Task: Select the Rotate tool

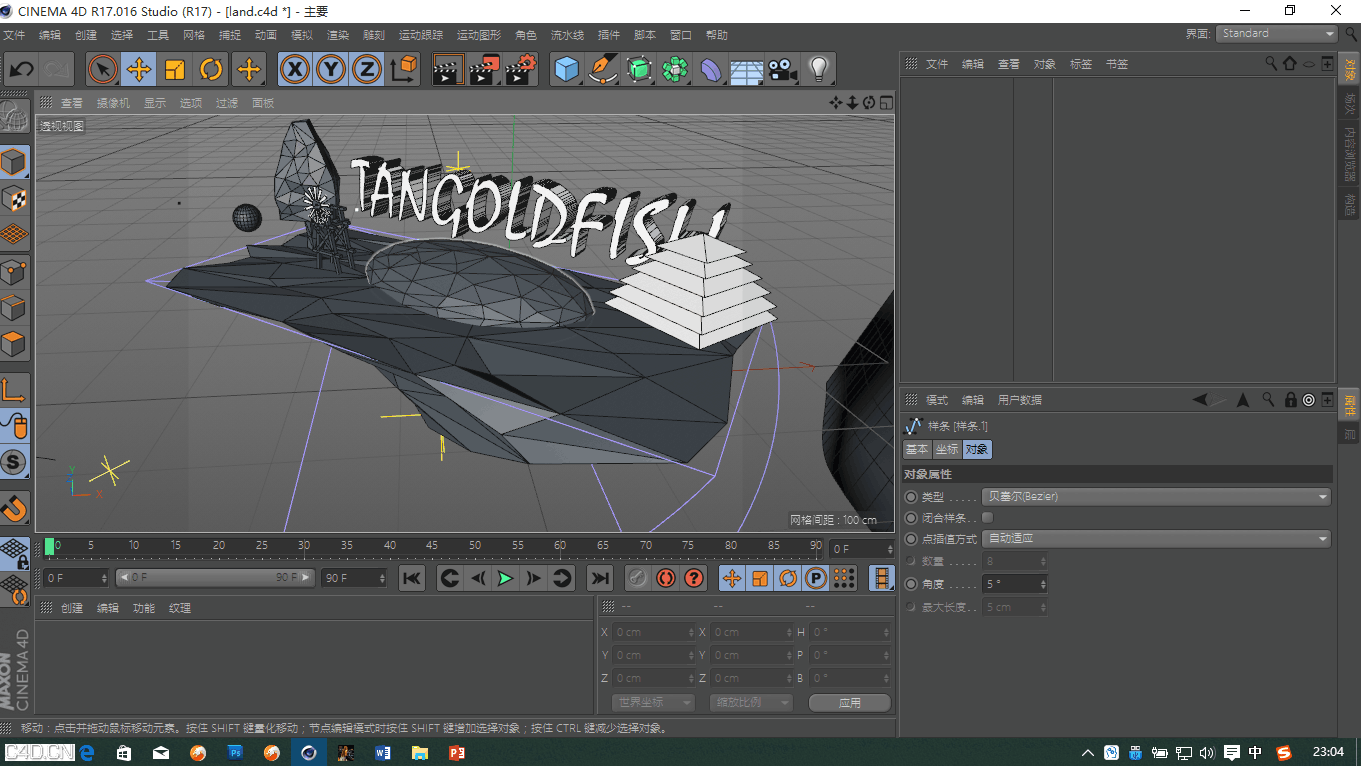Action: click(x=211, y=70)
